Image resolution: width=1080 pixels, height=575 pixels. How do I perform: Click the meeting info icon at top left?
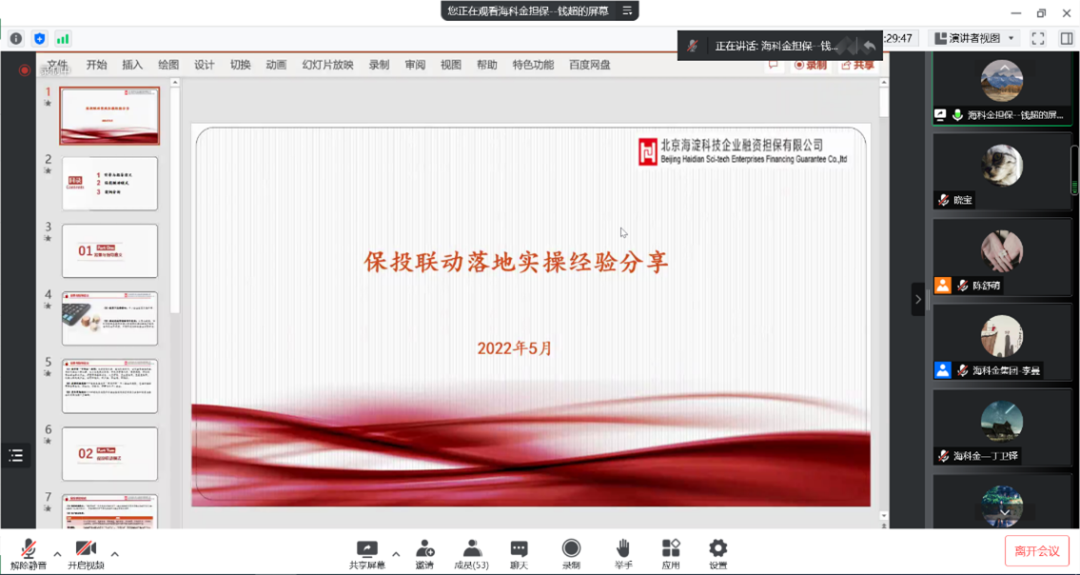point(16,38)
